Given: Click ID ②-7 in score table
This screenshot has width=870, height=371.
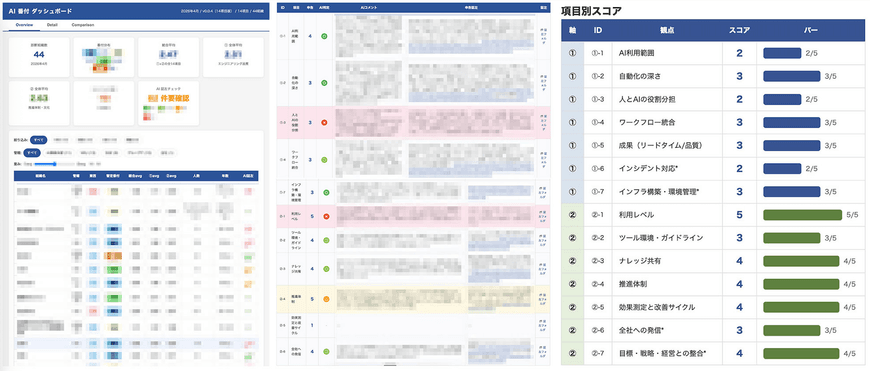Looking at the screenshot, I should pyautogui.click(x=598, y=353).
